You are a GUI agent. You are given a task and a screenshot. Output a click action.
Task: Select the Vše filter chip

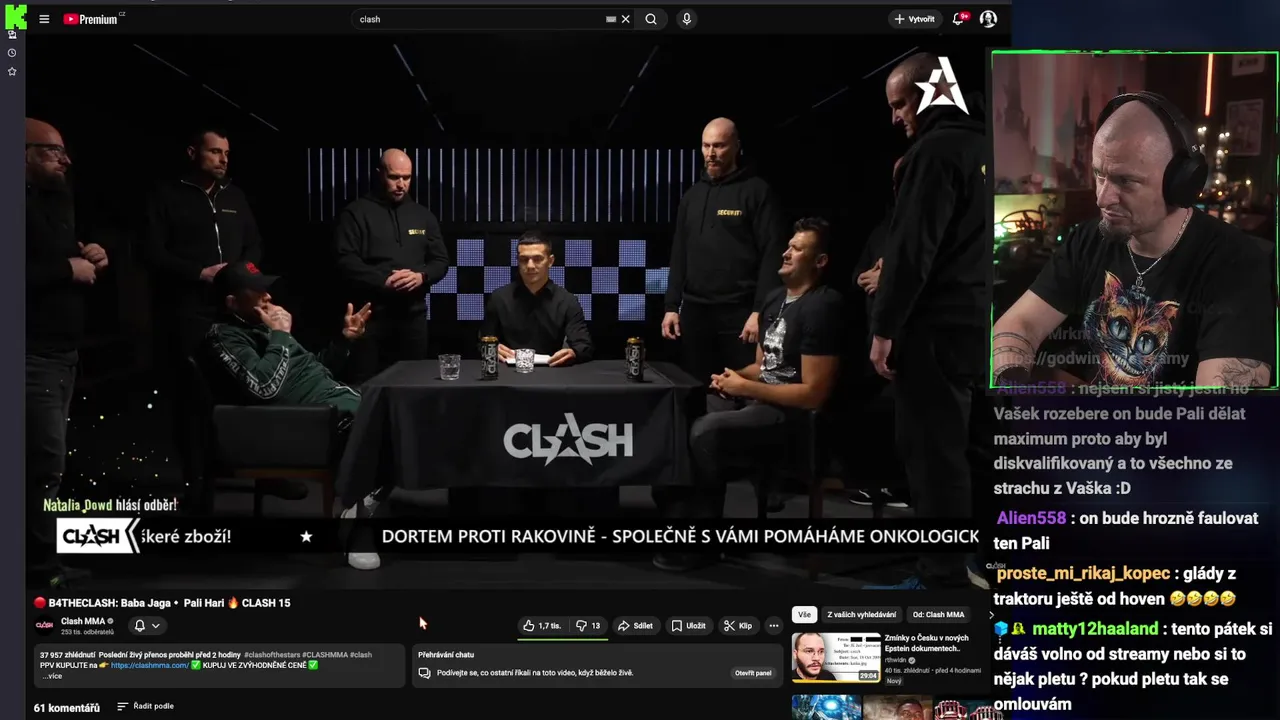click(804, 615)
